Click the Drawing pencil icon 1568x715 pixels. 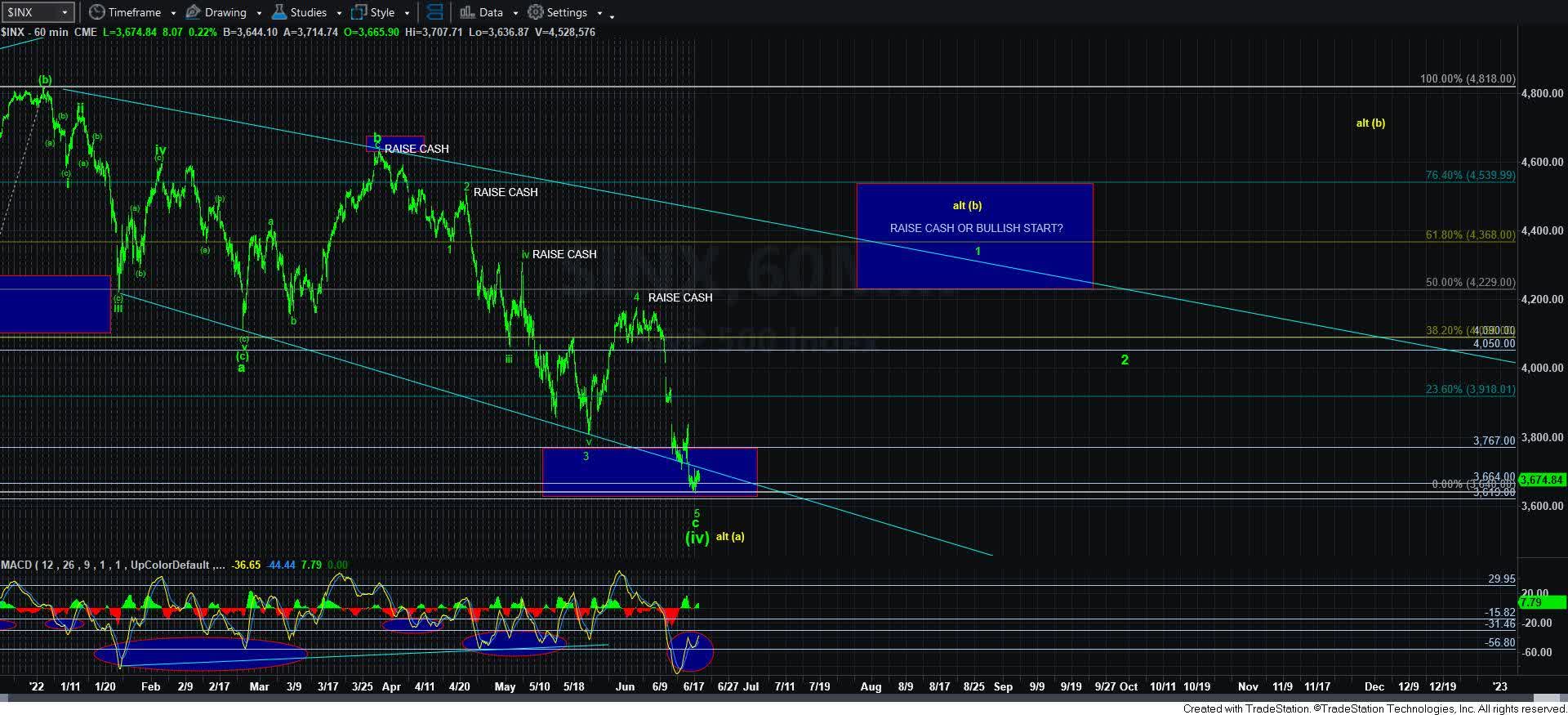(x=194, y=12)
